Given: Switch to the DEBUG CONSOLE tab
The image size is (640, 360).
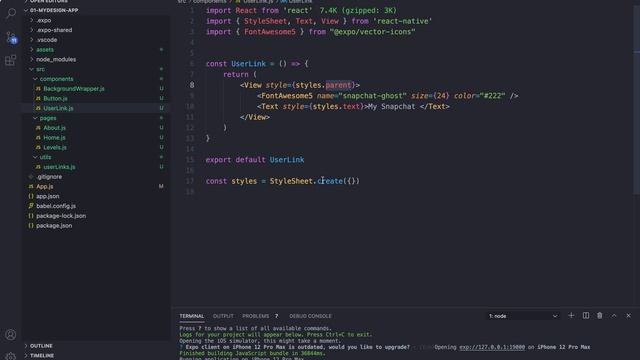Looking at the screenshot, I should tap(310, 316).
